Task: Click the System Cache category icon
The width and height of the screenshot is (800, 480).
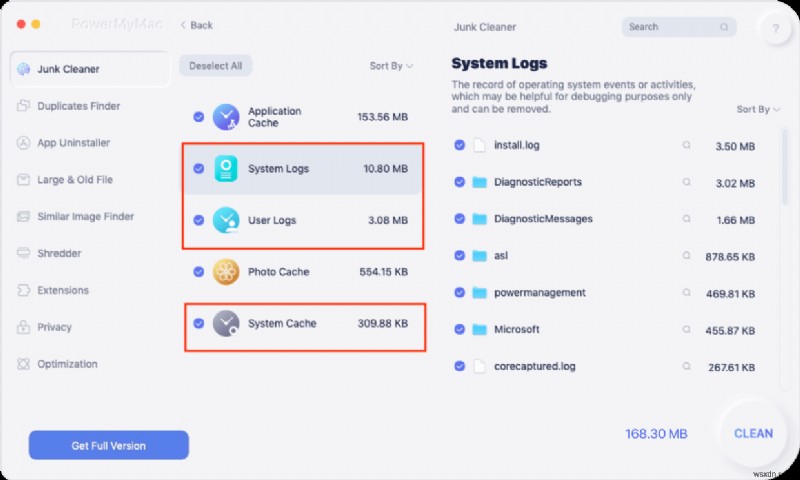Action: 226,323
